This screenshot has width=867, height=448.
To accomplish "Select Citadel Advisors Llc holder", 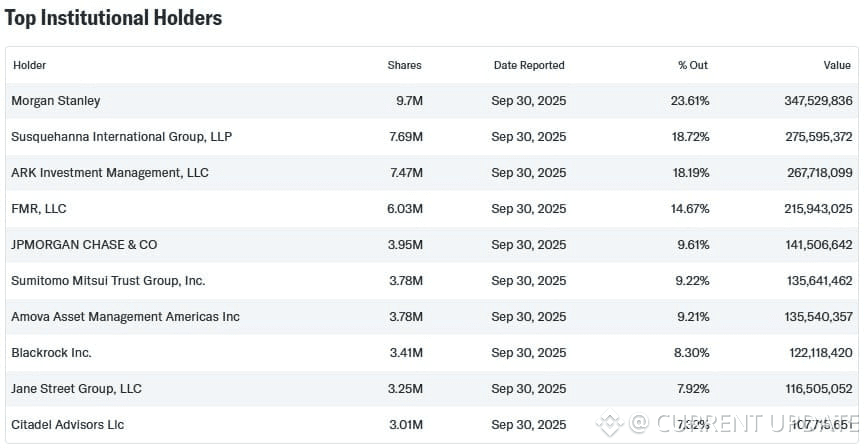I will point(69,425).
